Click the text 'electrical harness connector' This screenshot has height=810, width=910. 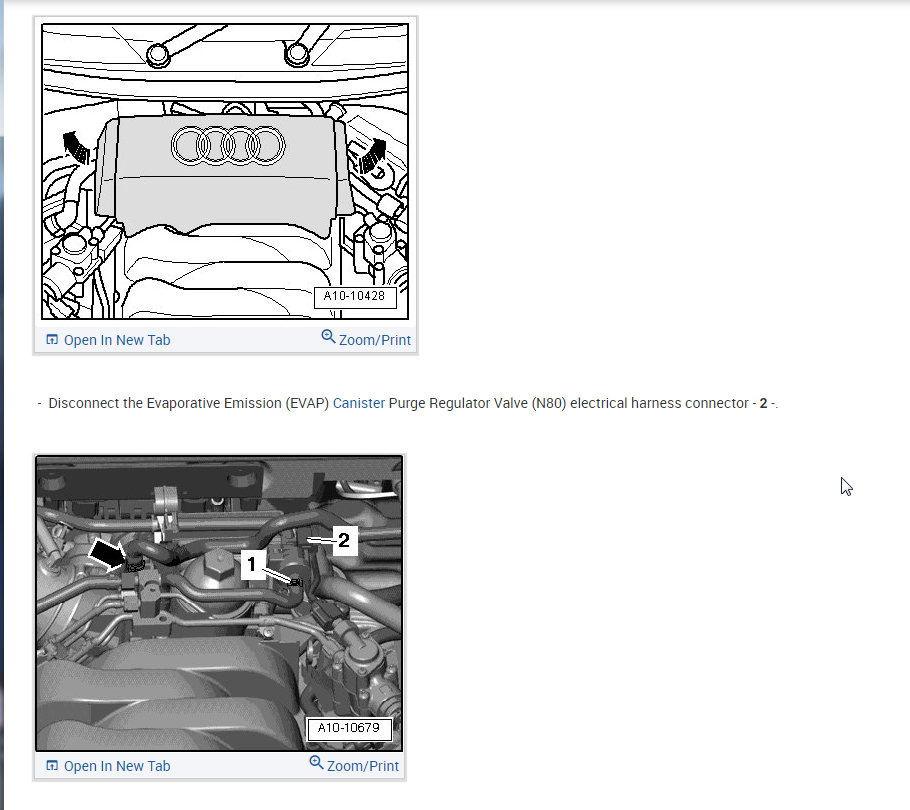(x=659, y=403)
